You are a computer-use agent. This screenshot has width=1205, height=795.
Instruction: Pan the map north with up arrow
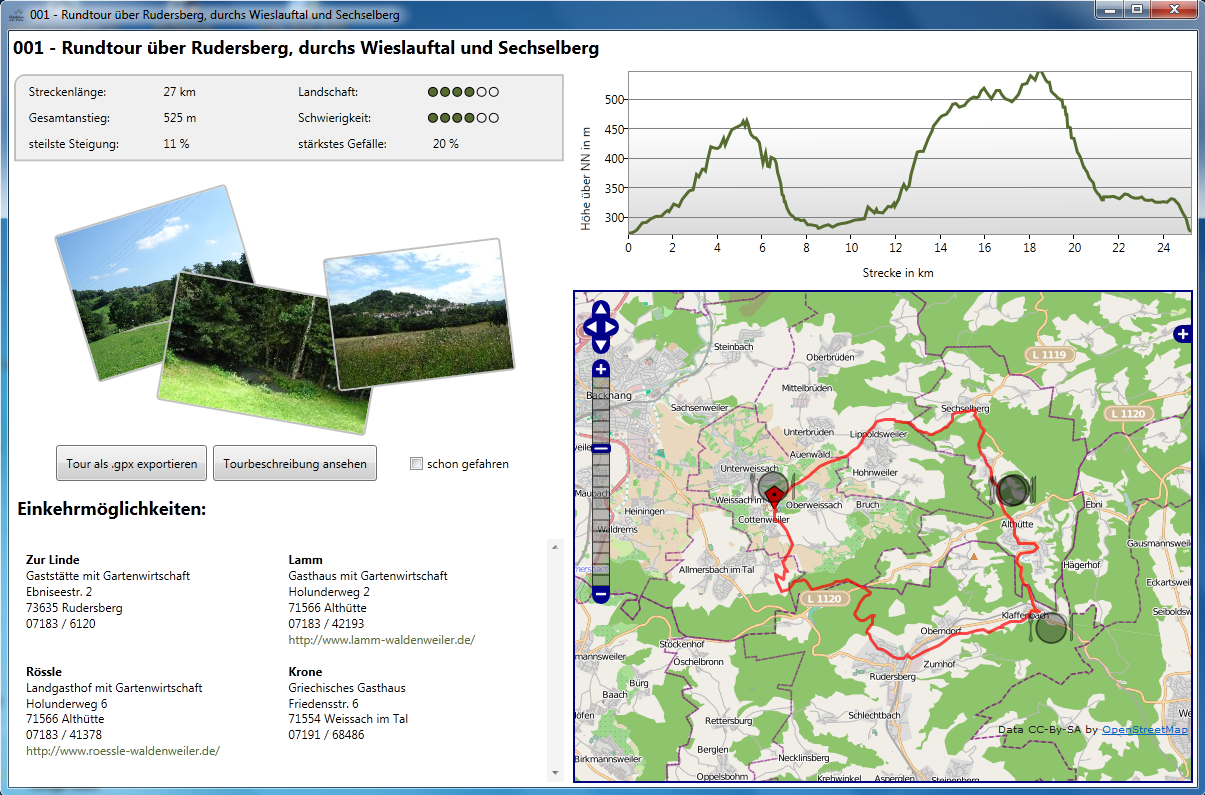click(x=601, y=309)
